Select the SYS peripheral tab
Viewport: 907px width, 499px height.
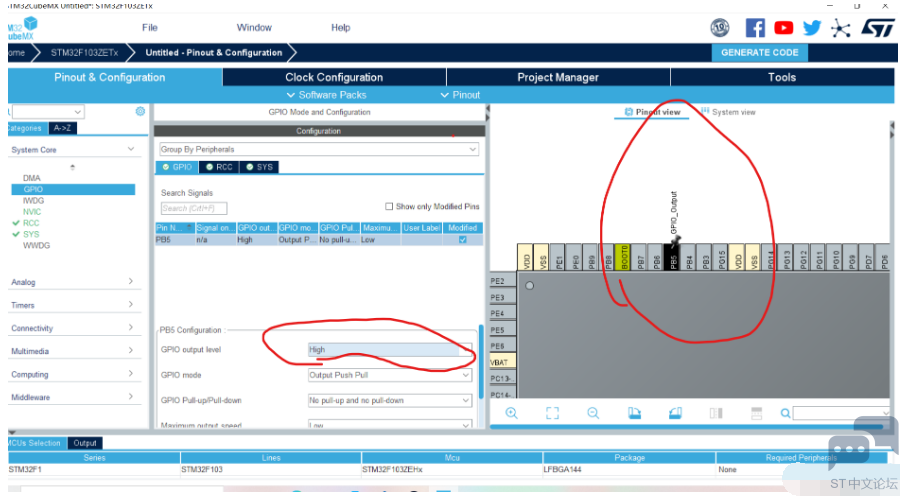tap(259, 167)
